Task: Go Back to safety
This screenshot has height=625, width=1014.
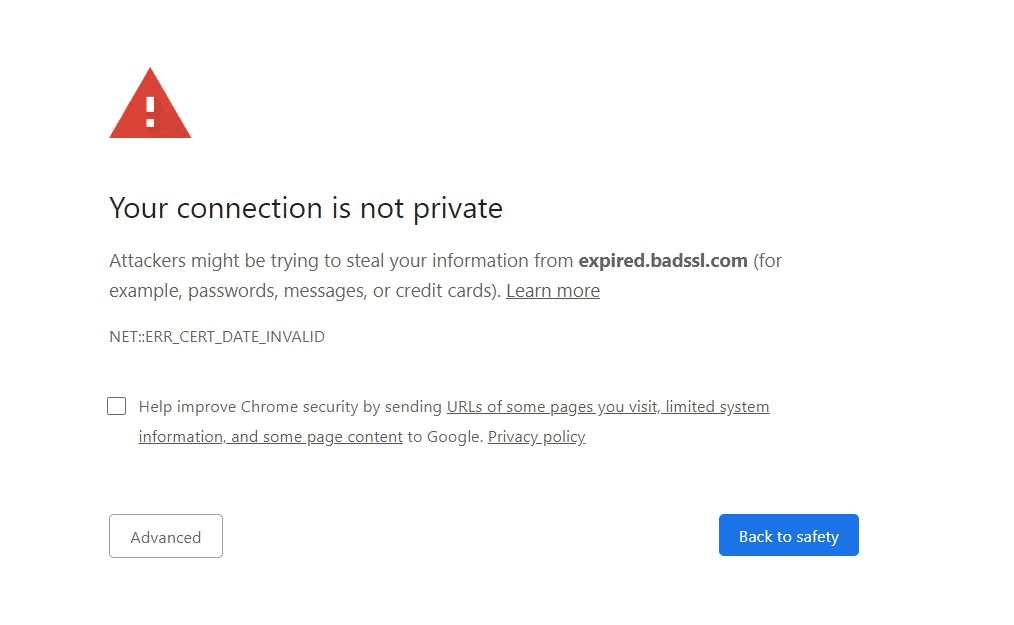Action: click(x=788, y=535)
